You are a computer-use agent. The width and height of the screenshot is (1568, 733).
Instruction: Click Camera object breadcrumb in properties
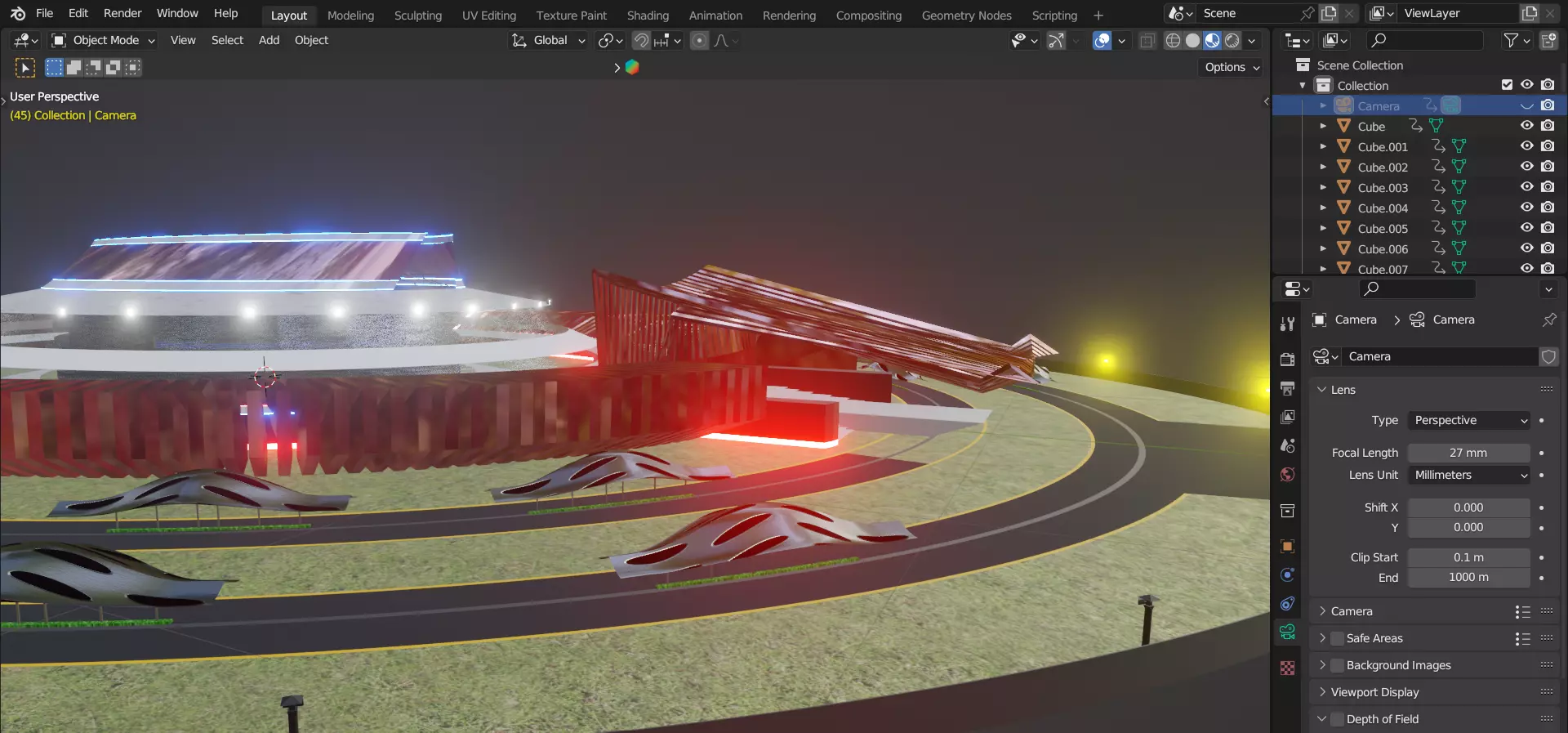pyautogui.click(x=1344, y=320)
